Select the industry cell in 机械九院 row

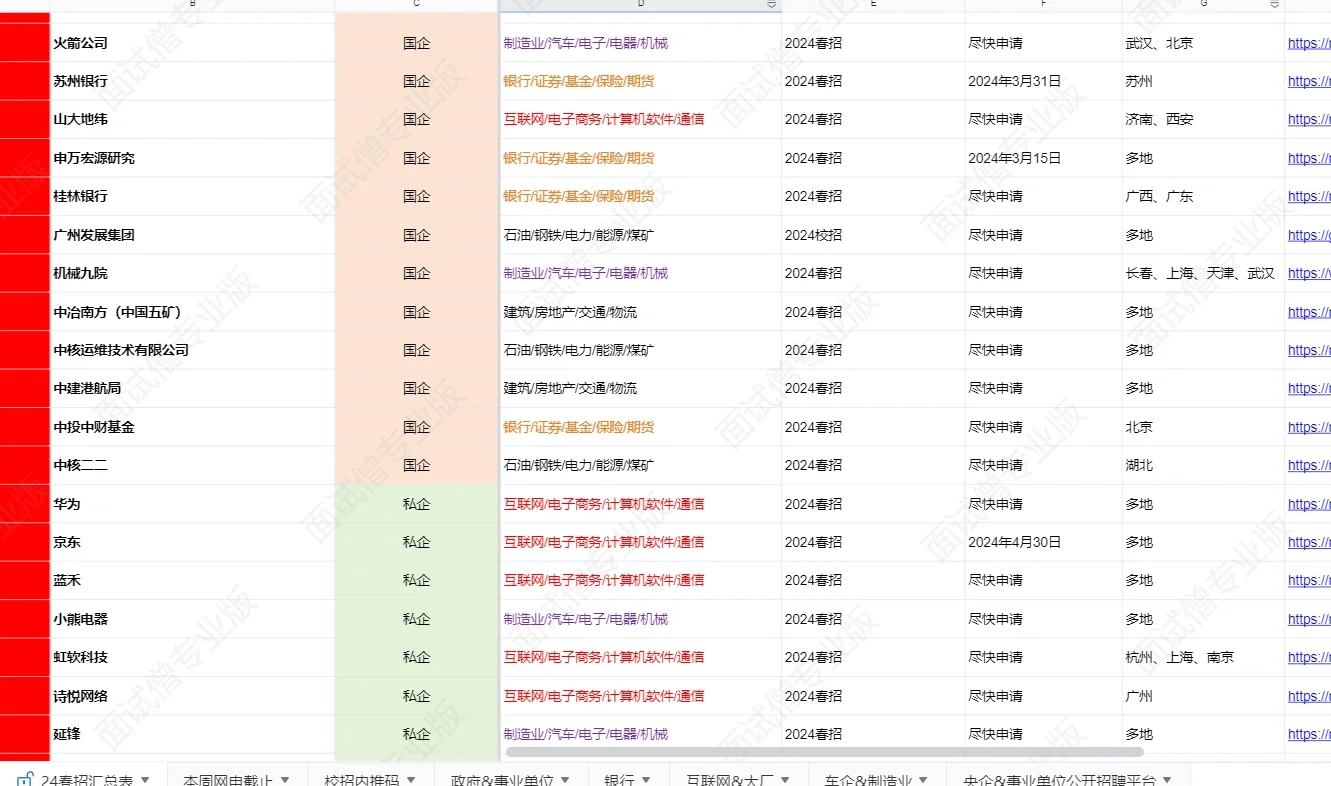point(640,273)
